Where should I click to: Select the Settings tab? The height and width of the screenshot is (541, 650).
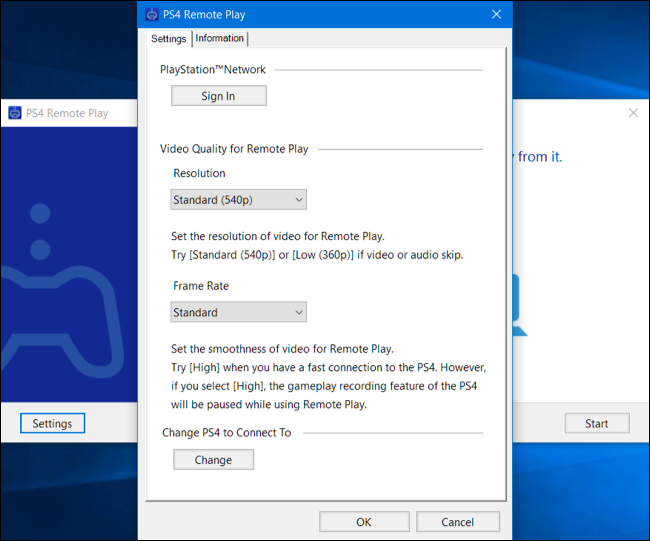tap(168, 39)
